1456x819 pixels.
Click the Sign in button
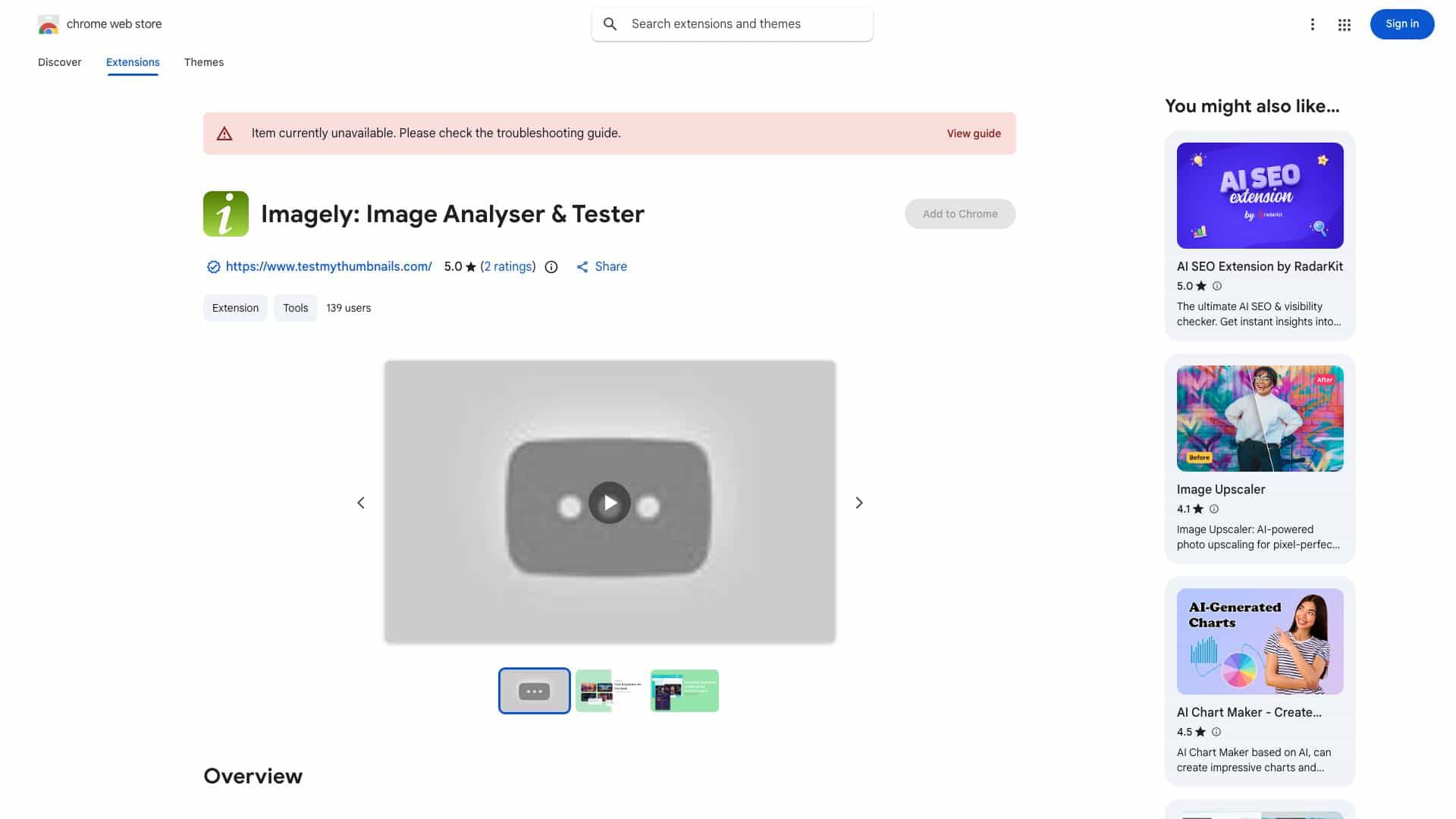[x=1402, y=24]
